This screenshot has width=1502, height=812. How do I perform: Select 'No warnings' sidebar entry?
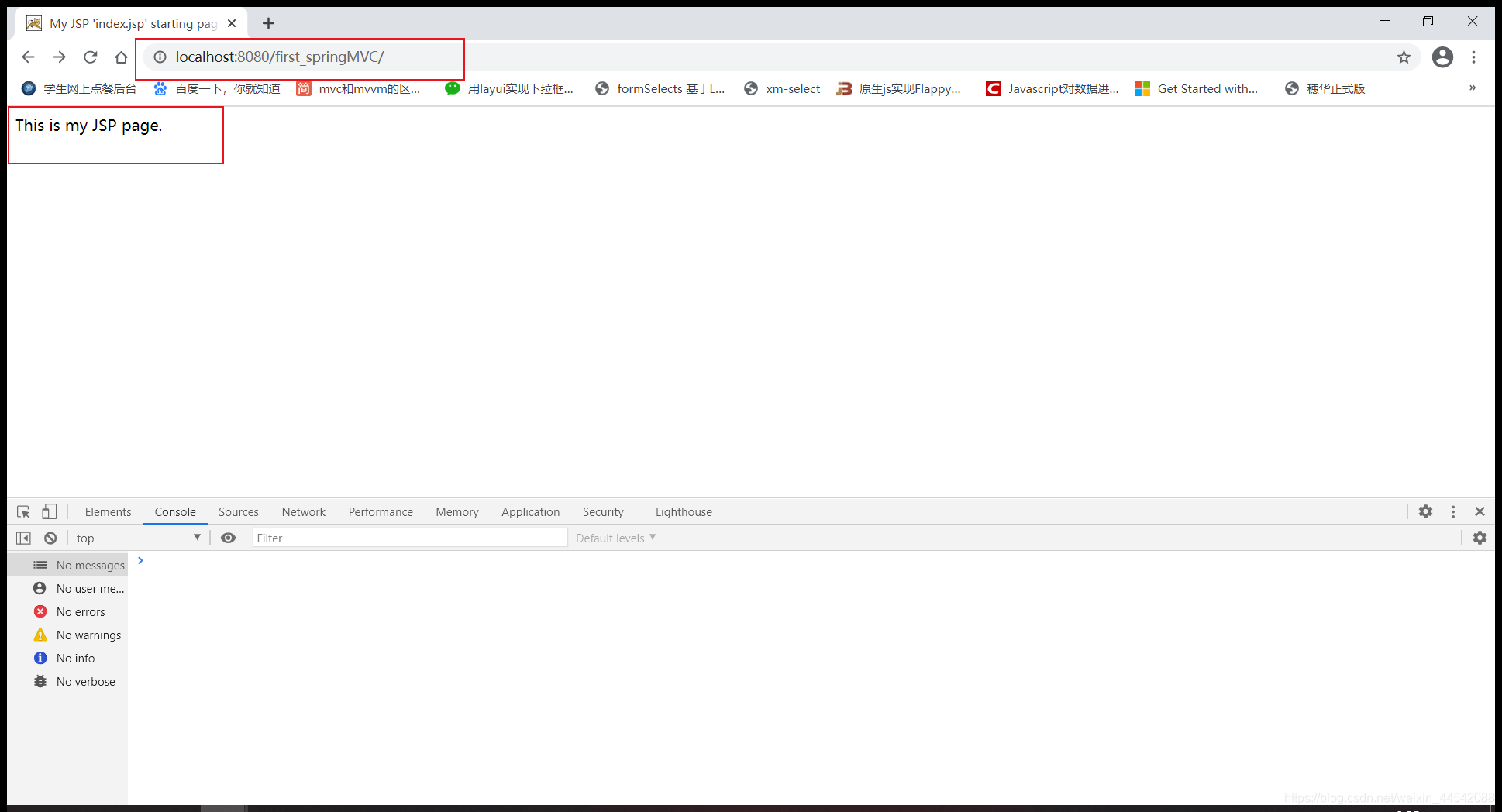pyautogui.click(x=68, y=635)
